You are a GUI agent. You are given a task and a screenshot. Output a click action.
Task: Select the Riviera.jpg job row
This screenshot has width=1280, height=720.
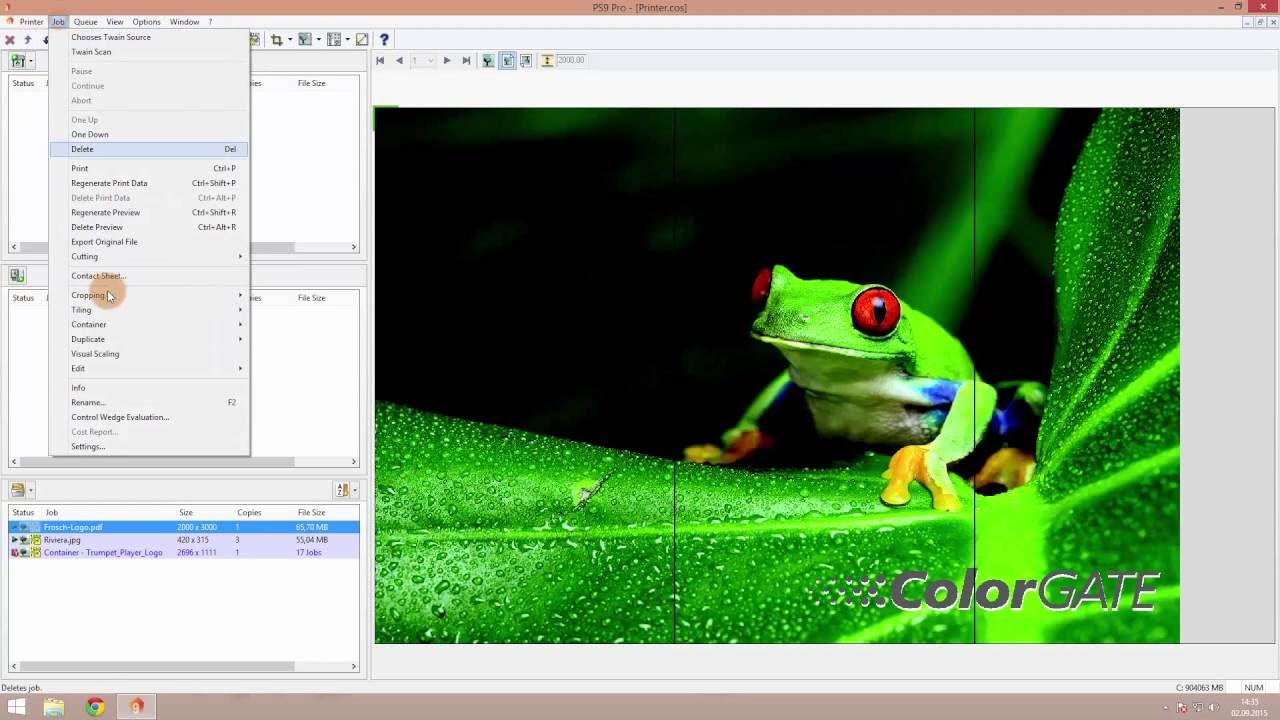pos(62,540)
